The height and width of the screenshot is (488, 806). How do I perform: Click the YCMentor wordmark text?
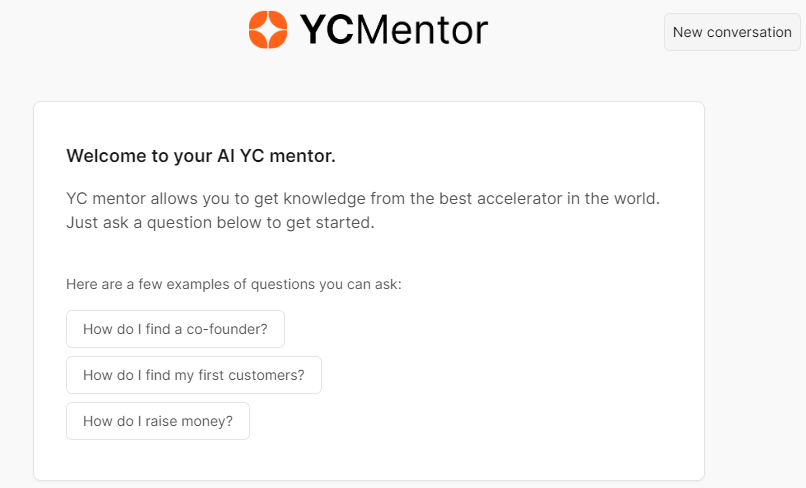[394, 30]
